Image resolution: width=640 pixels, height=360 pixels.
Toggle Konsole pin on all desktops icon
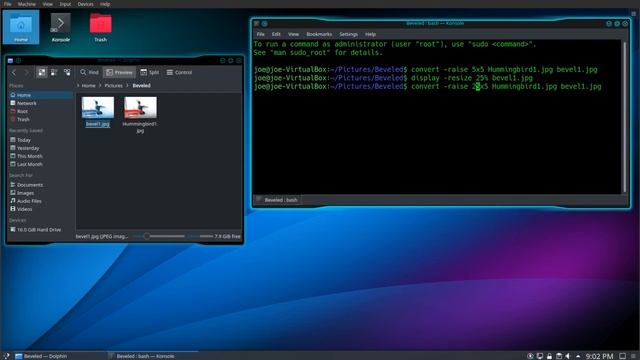coord(264,24)
